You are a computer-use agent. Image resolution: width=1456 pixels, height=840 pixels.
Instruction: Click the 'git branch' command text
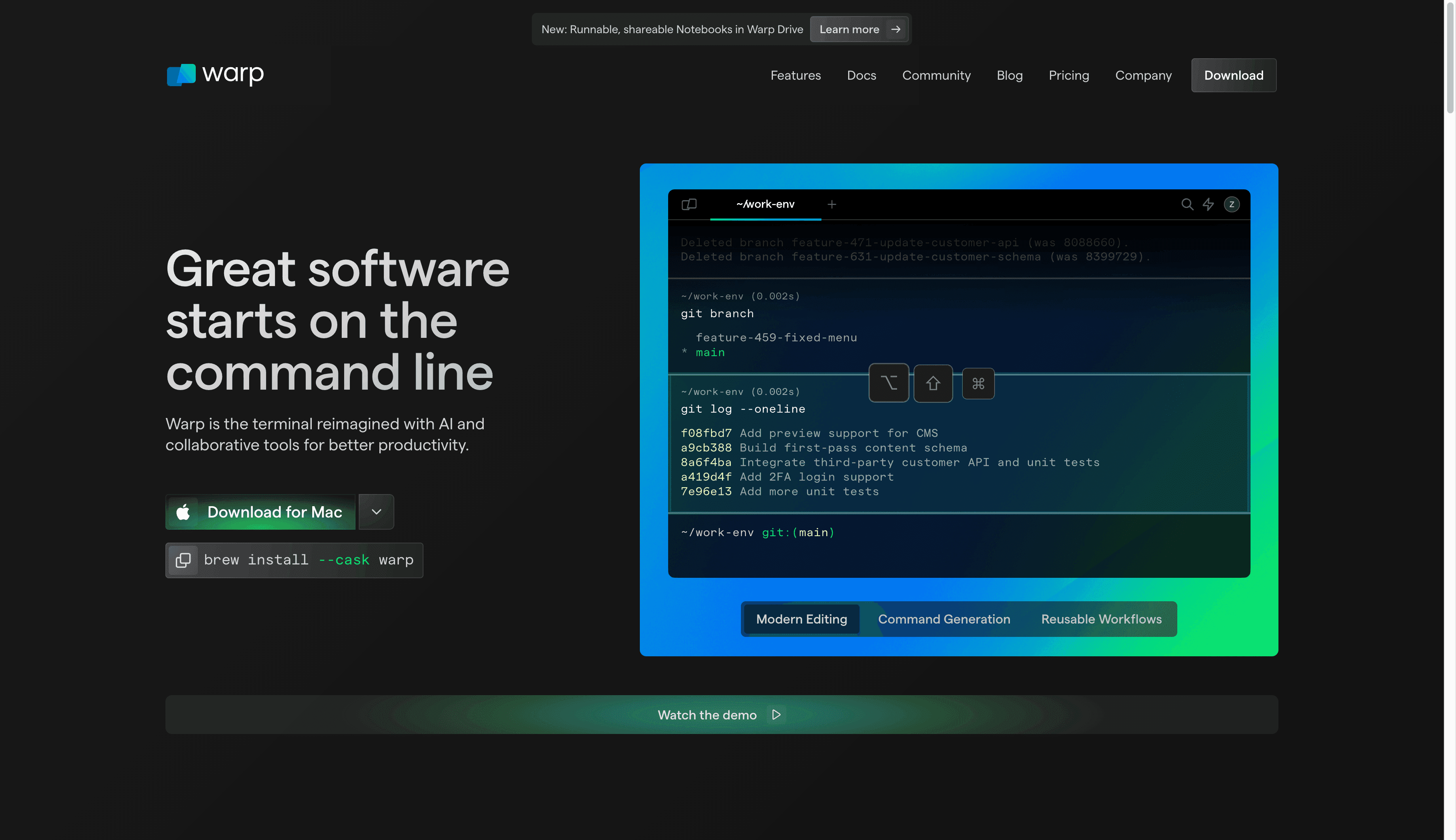(717, 313)
